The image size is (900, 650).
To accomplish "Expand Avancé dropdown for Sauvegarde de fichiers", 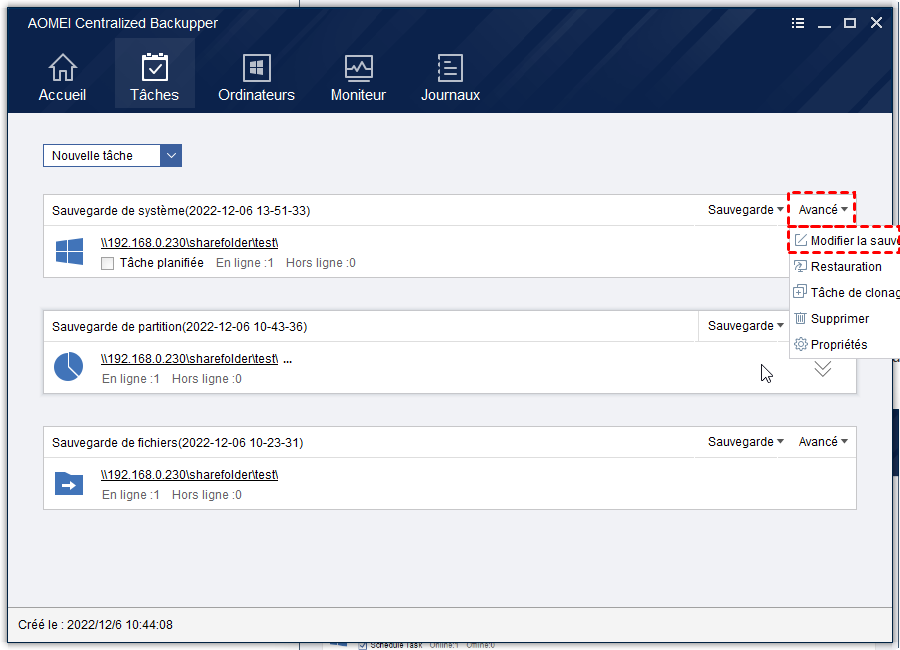I will click(x=823, y=442).
